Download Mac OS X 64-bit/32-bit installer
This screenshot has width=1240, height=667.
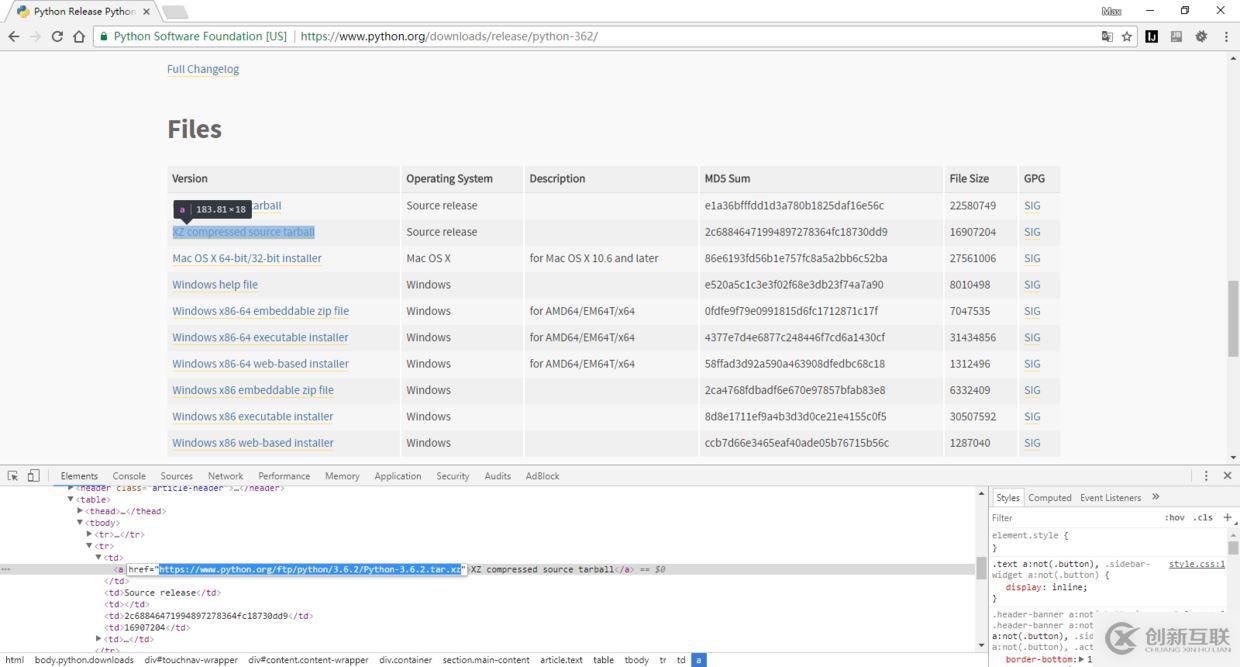pos(247,258)
